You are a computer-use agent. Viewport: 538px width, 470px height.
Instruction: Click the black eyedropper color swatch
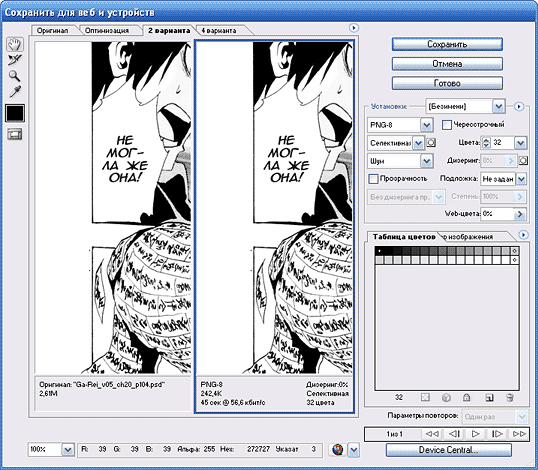[x=15, y=113]
